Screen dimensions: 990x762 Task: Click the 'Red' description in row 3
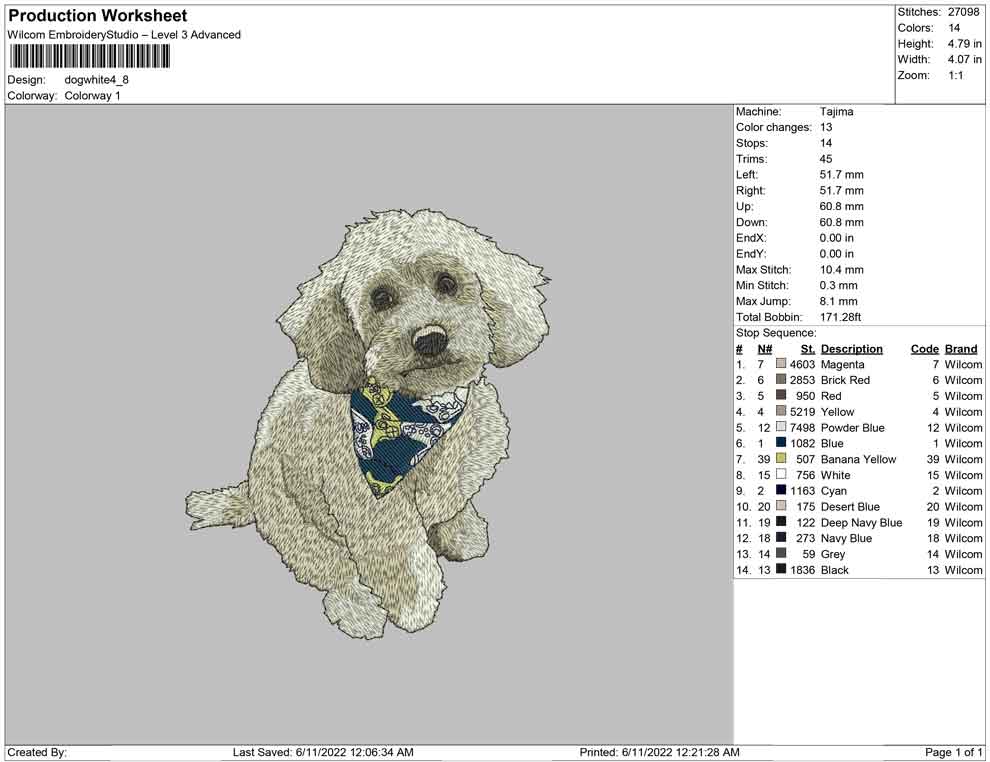coord(831,396)
